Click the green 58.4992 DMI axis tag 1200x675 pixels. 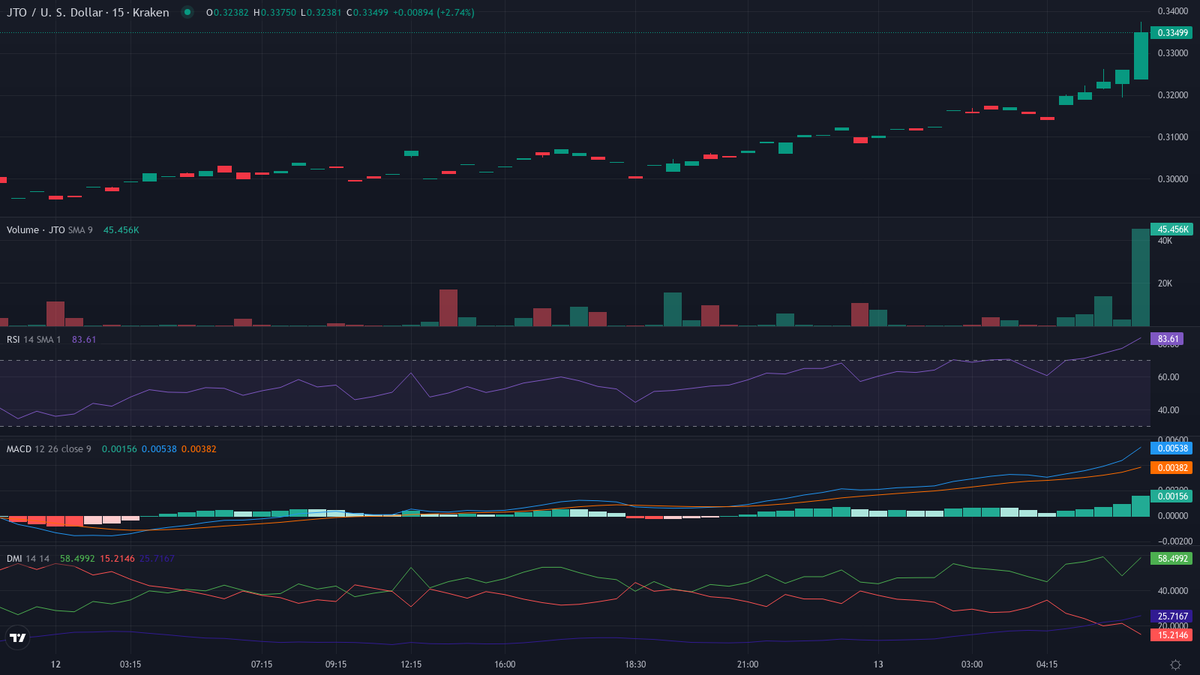tap(1171, 558)
